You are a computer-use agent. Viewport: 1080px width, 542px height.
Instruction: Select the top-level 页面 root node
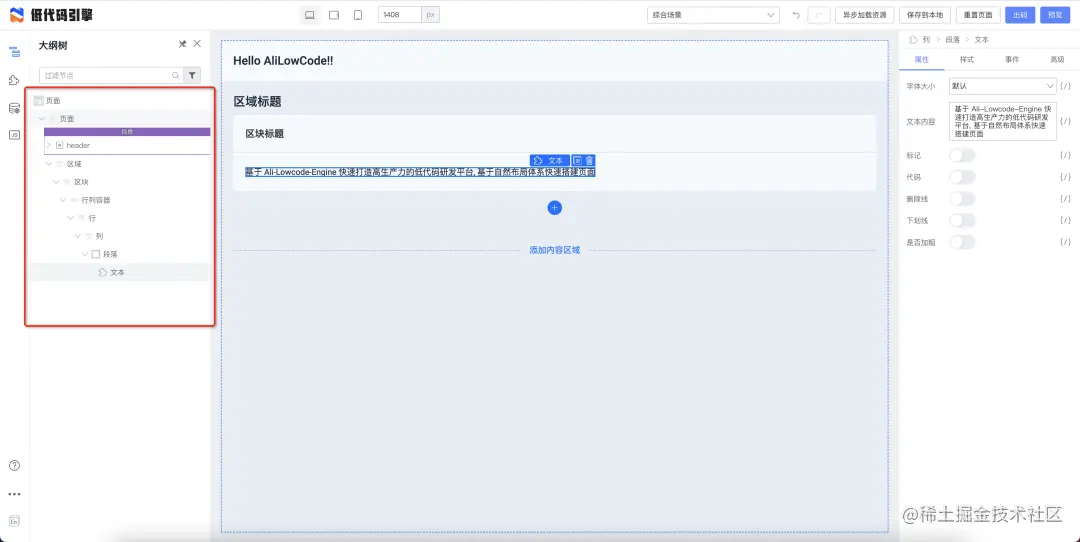pyautogui.click(x=53, y=101)
